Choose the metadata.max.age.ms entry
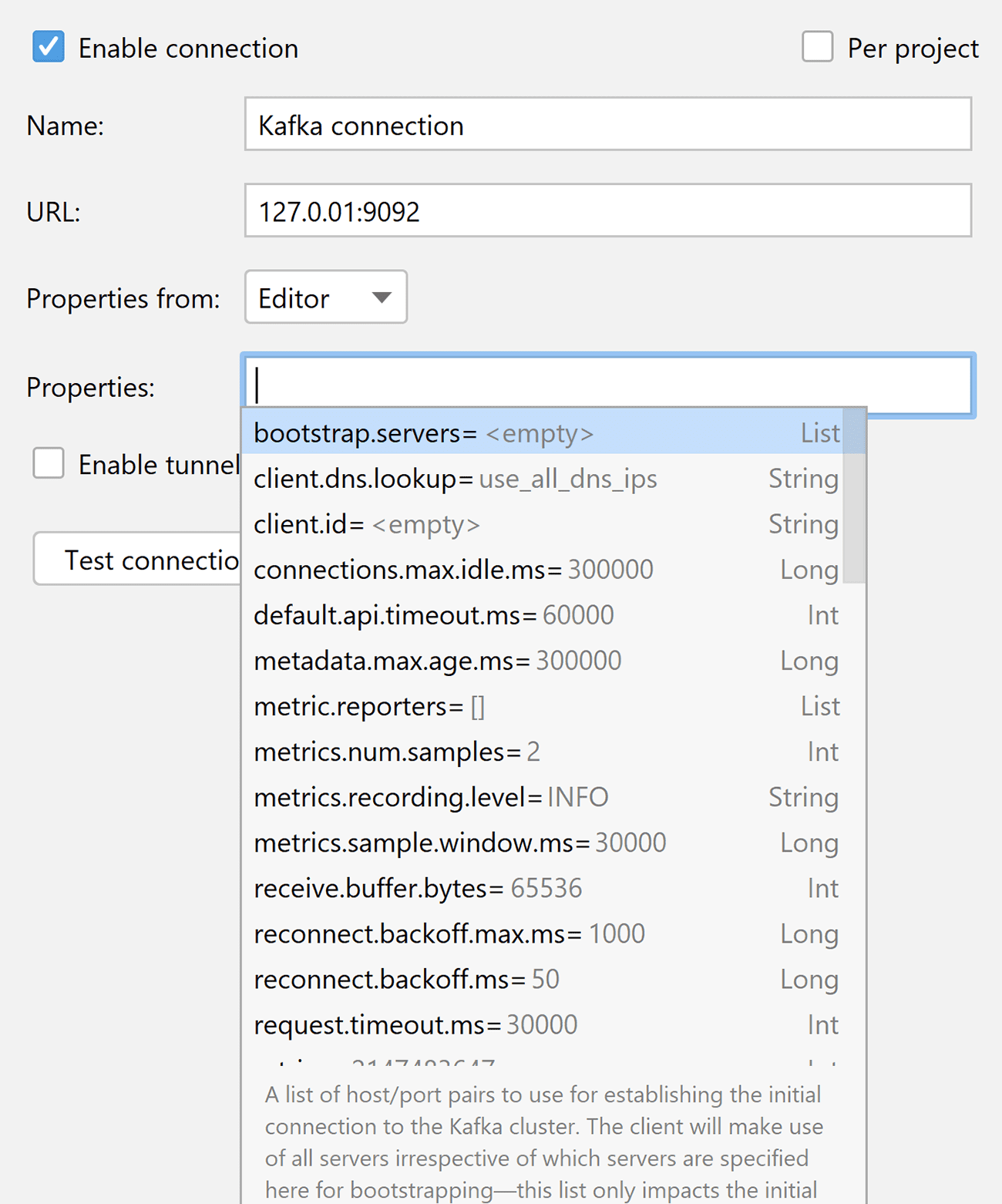Viewport: 1002px width, 1204px height. [542, 661]
